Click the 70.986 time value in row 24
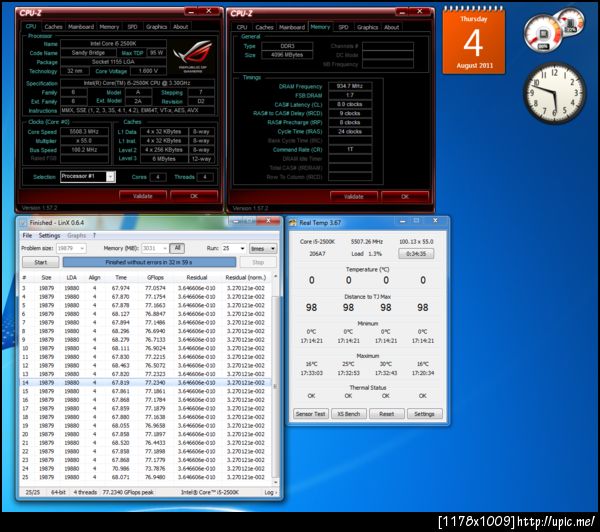This screenshot has height=532, width=600. (121, 469)
